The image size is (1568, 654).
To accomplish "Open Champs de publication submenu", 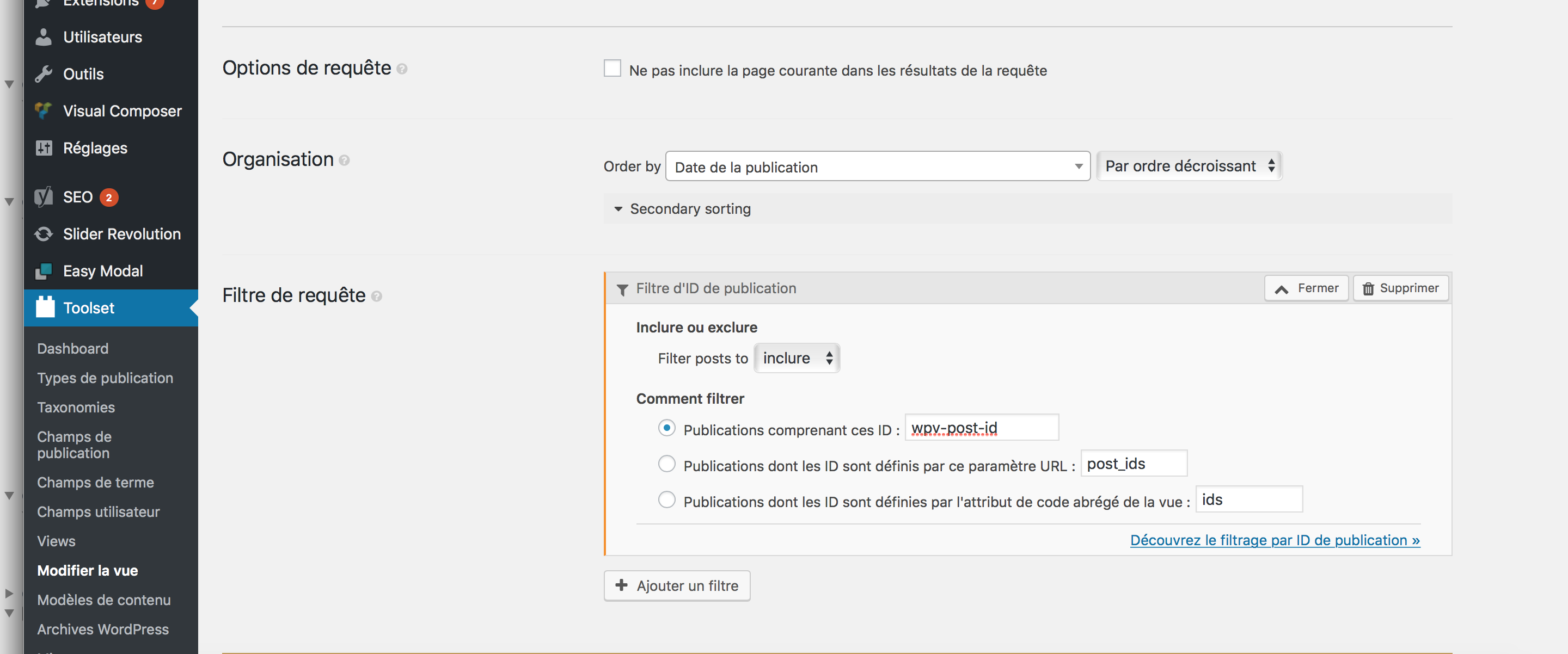I will pyautogui.click(x=74, y=445).
